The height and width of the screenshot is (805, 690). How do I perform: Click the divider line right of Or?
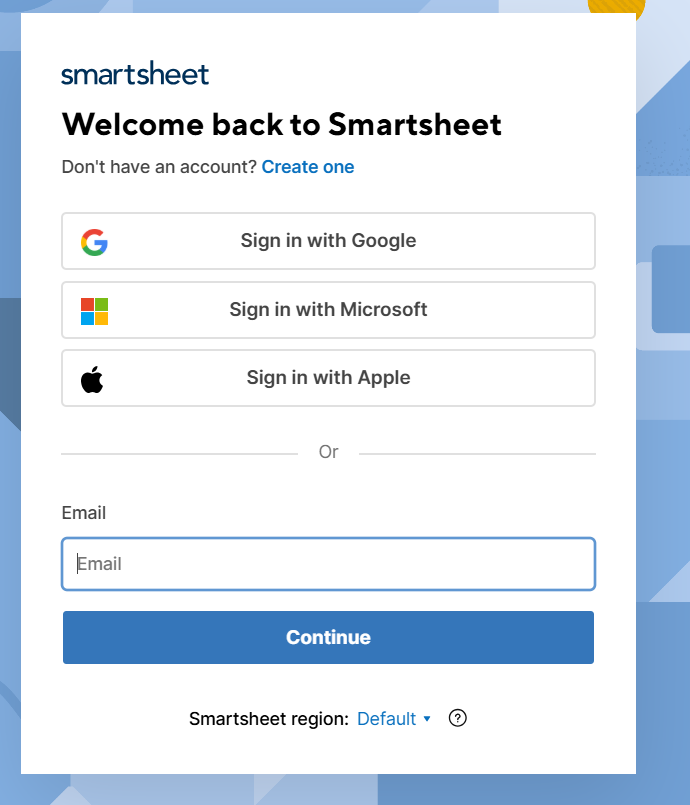click(477, 454)
